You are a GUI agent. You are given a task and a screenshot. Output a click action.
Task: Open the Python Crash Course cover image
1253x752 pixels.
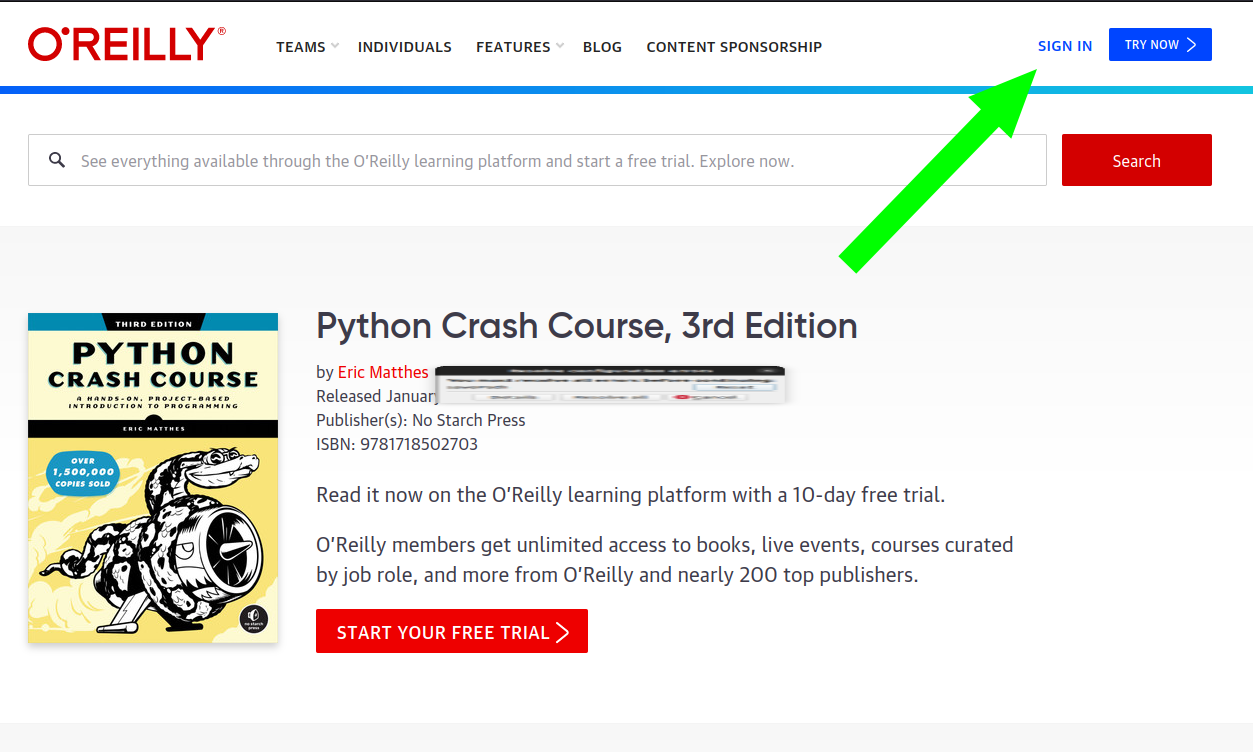[153, 478]
